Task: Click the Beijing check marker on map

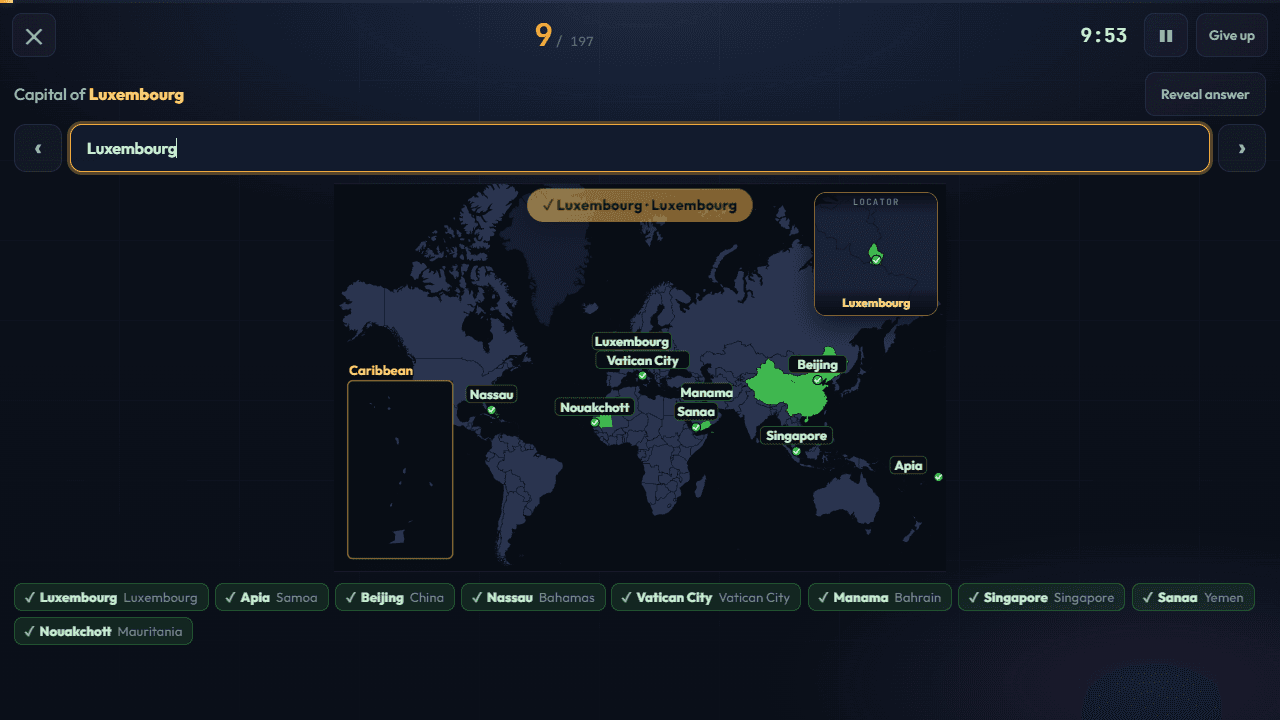Action: (817, 380)
